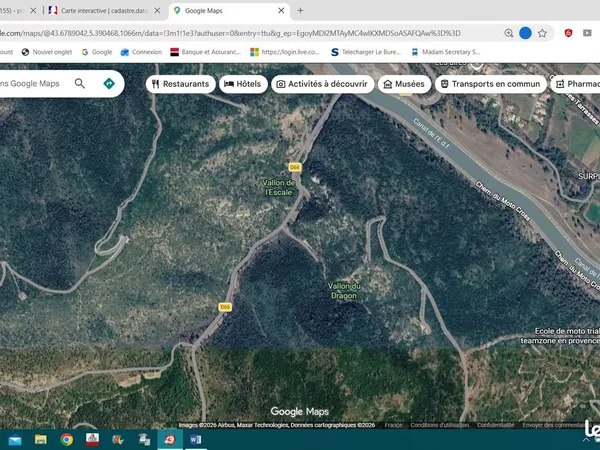The image size is (600, 450).
Task: Close the Carte interactive cadastre tab
Action: coord(157,11)
